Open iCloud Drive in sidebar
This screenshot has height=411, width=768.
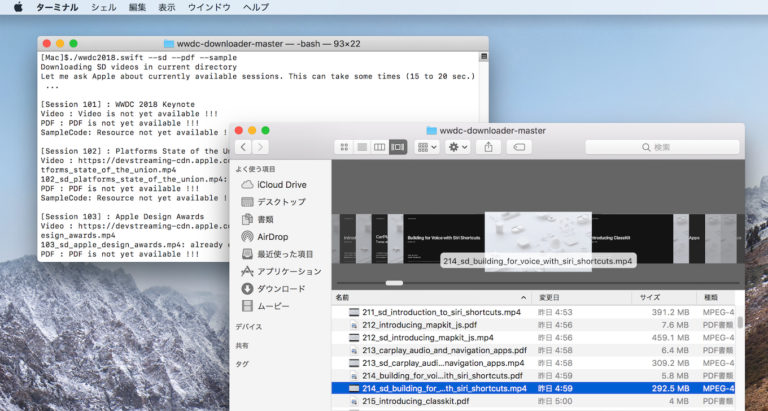point(281,185)
